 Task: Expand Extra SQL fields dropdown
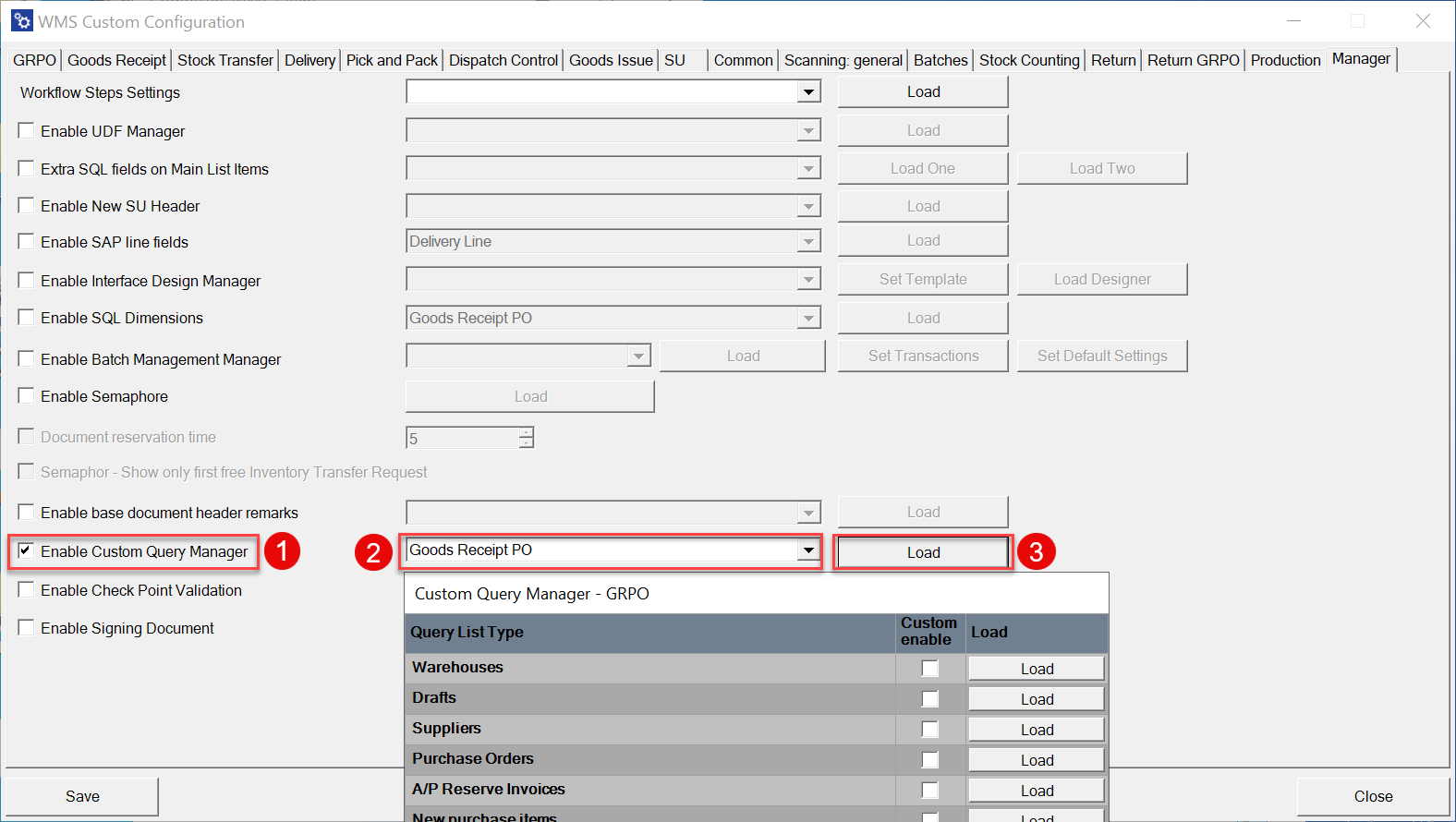[x=808, y=168]
